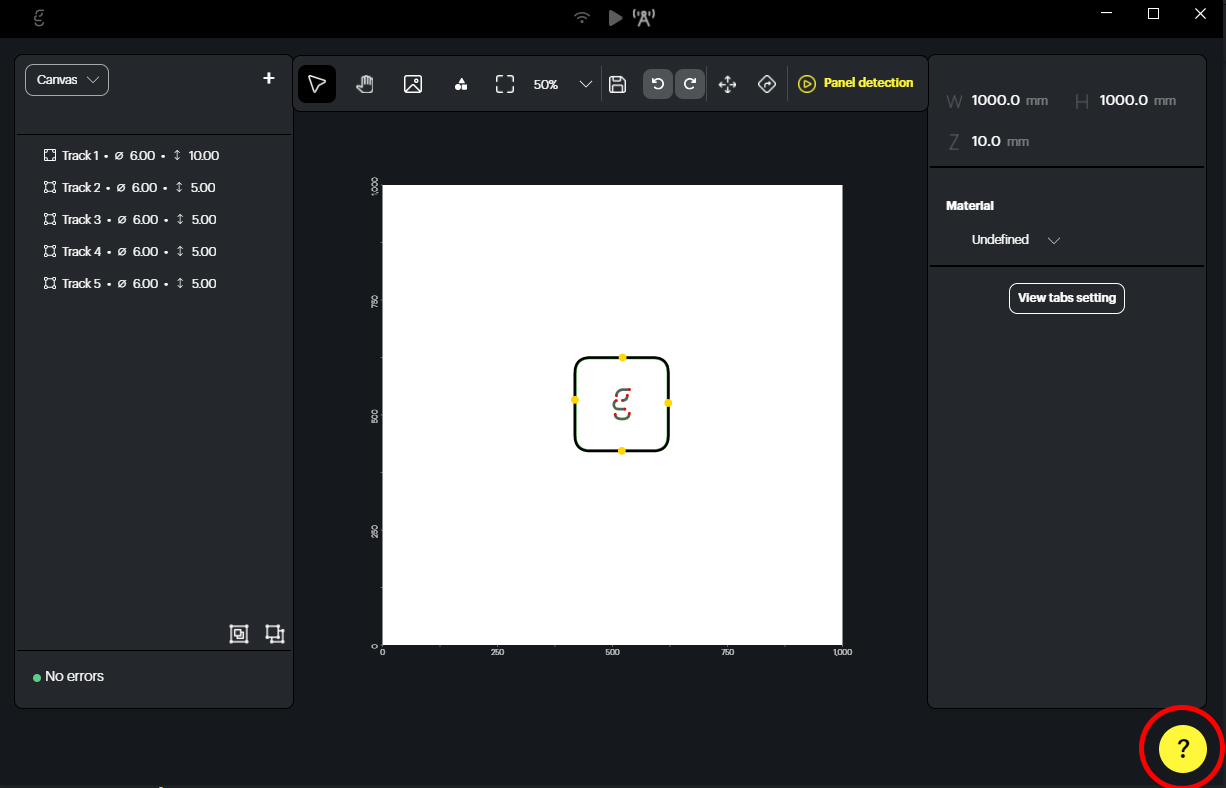Save the project with floppy icon
The height and width of the screenshot is (788, 1226).
617,84
